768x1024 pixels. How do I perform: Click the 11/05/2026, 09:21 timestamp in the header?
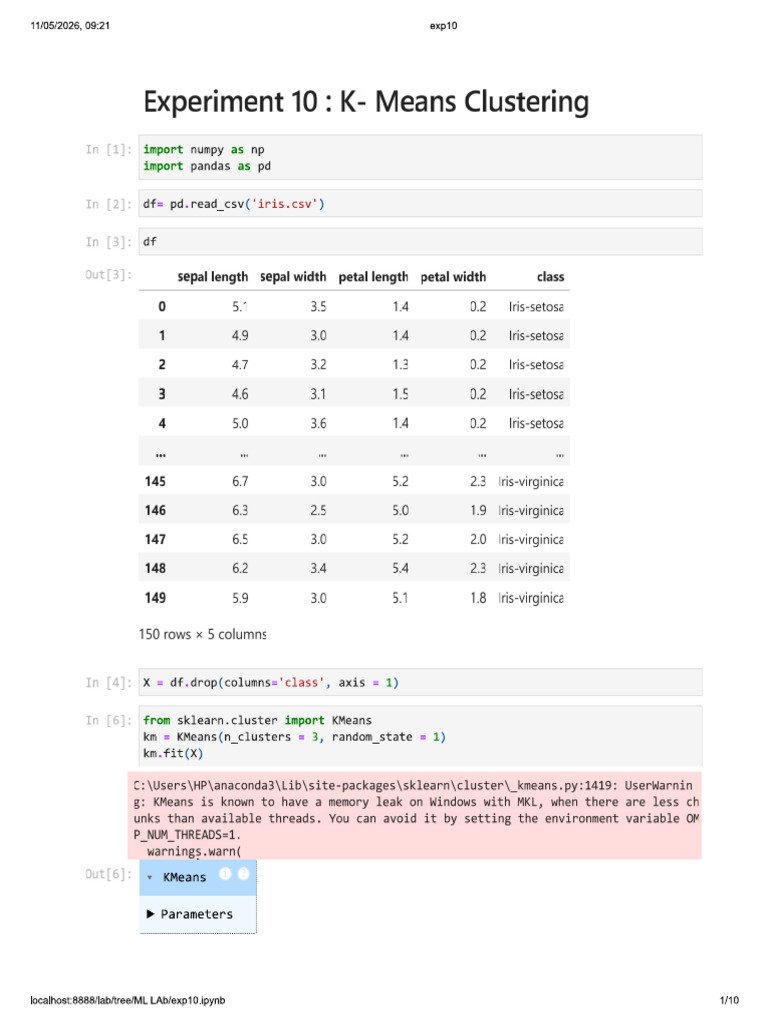point(70,25)
